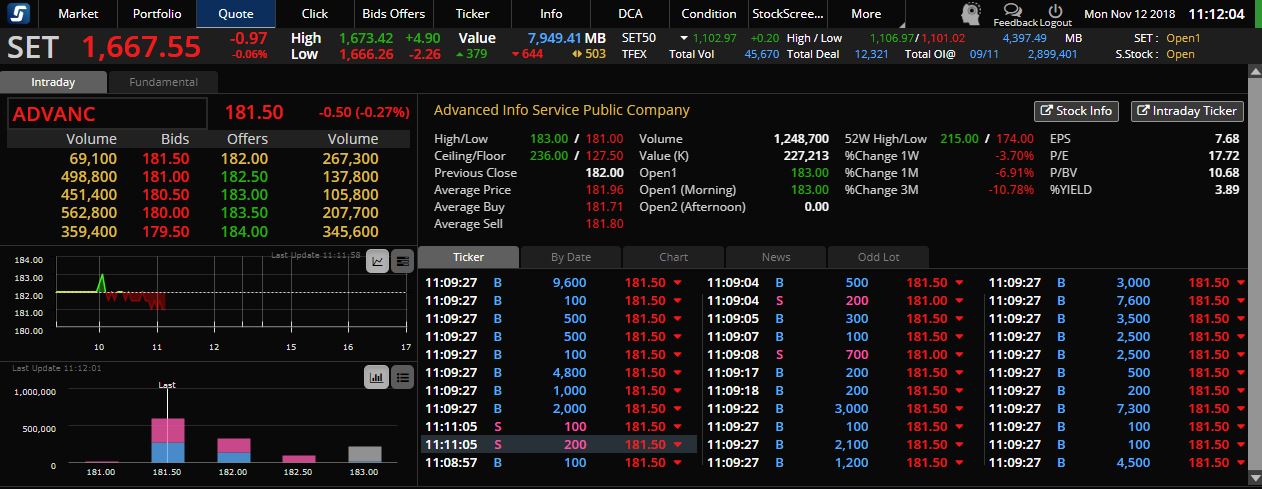Open the Feedback chat icon
1262x489 pixels.
(1015, 10)
